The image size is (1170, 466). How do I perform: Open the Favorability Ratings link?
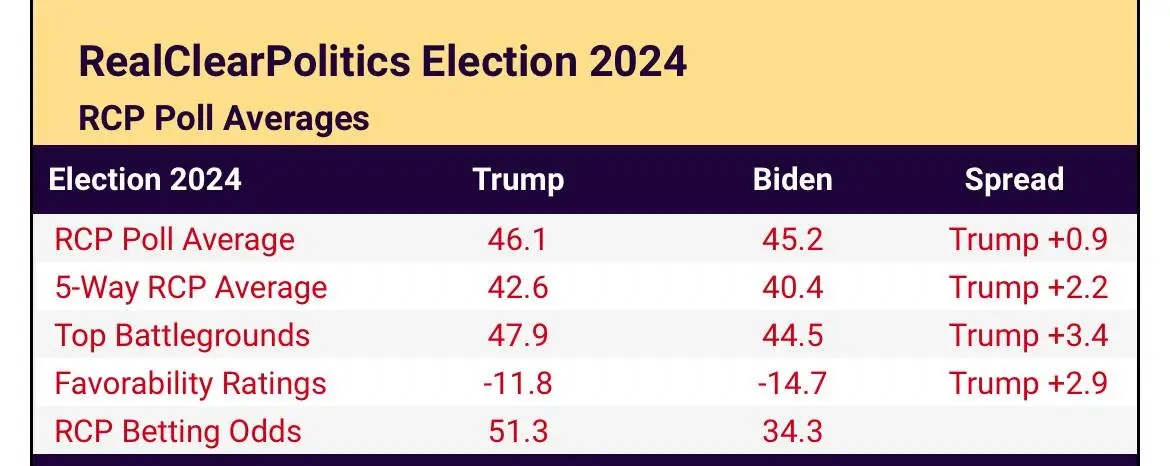191,384
